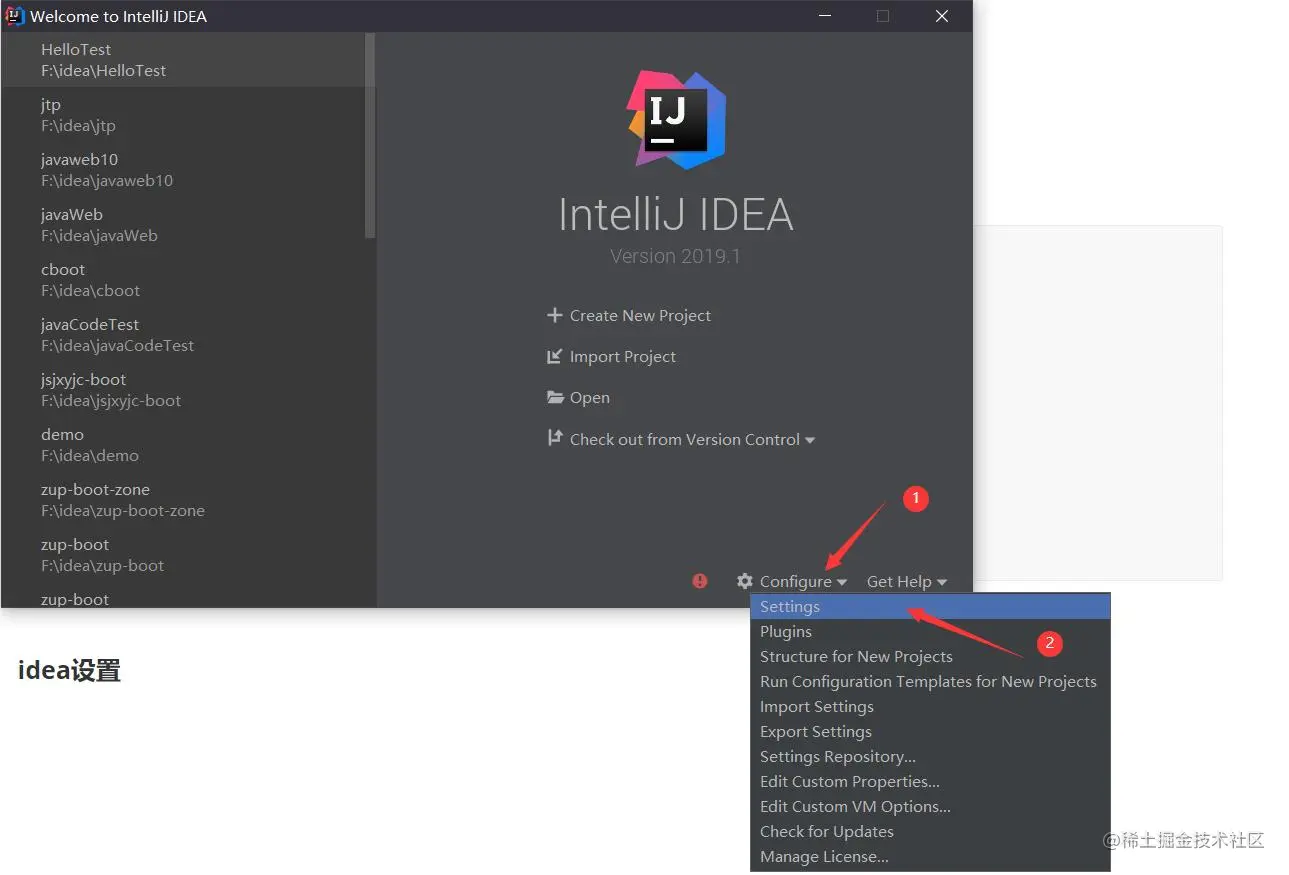Select Check for Updates entry
This screenshot has width=1289, height=875.
click(x=930, y=831)
